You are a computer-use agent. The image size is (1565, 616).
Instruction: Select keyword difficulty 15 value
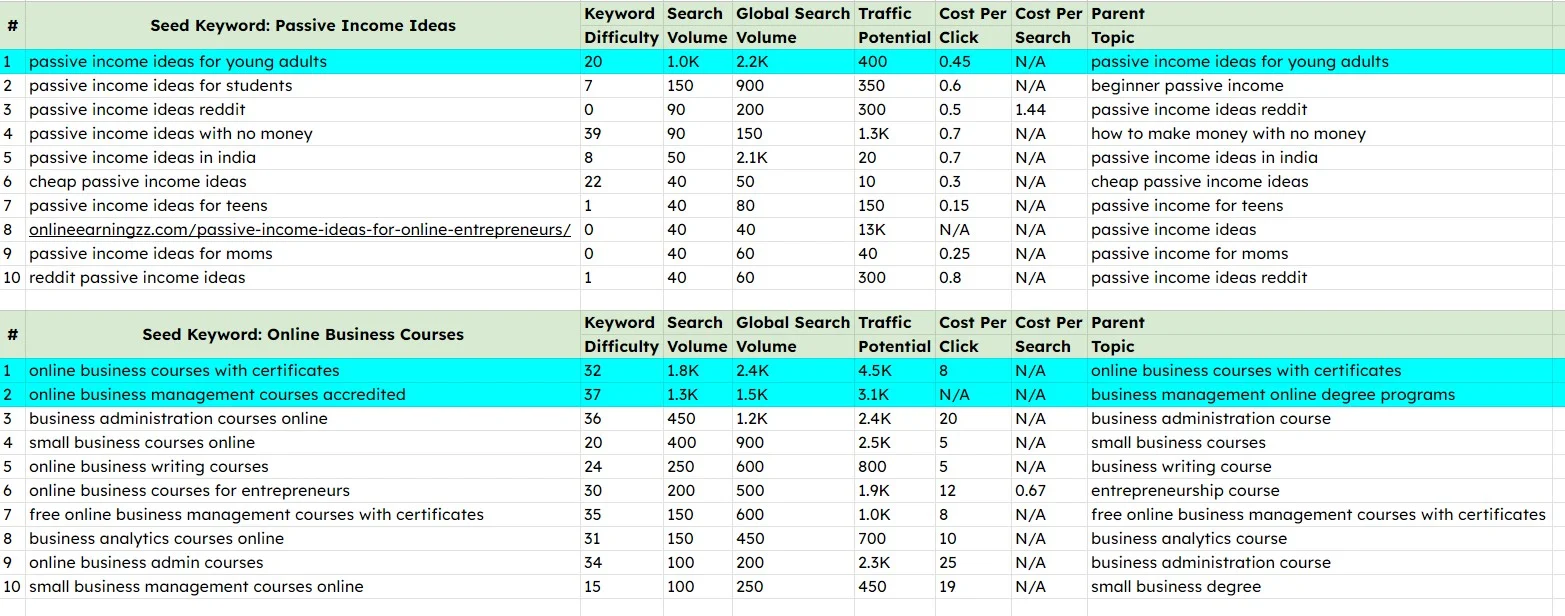[593, 587]
